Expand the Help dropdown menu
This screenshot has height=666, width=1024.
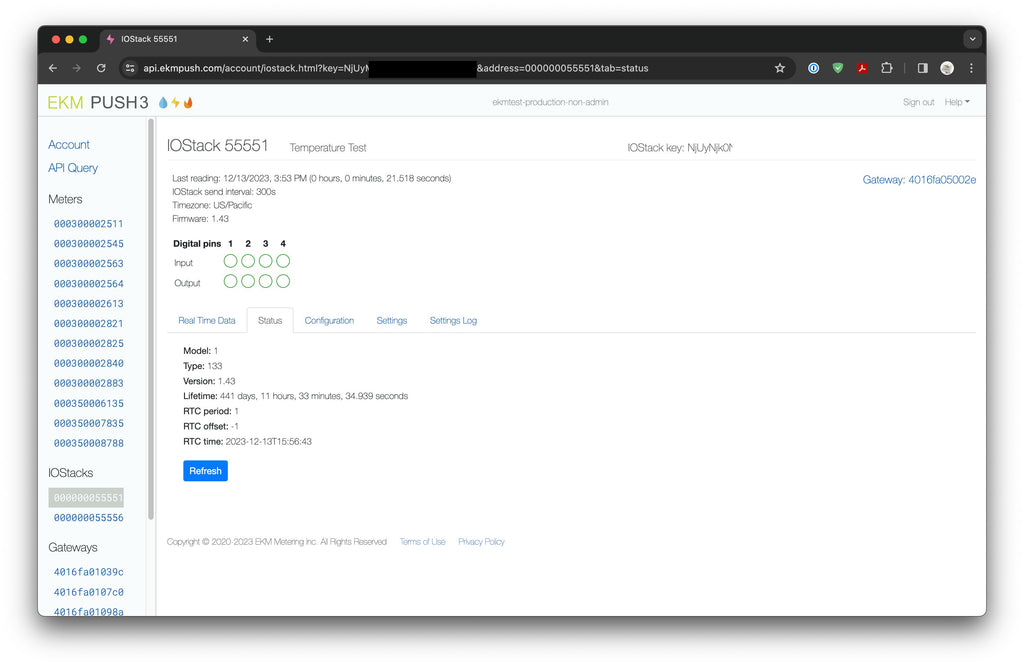(x=957, y=102)
